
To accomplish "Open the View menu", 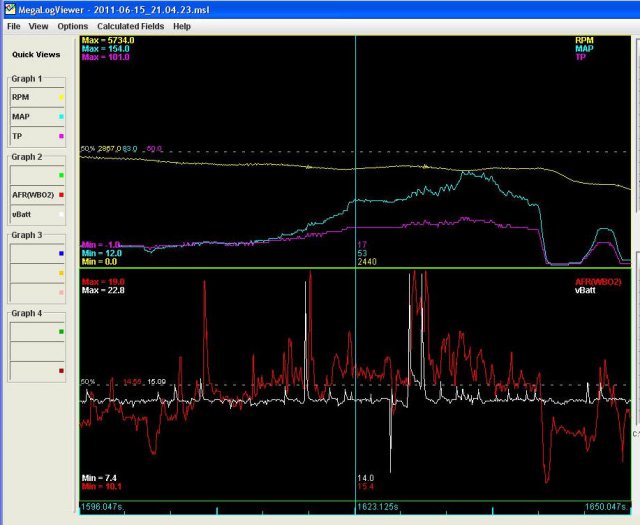I will (38, 26).
